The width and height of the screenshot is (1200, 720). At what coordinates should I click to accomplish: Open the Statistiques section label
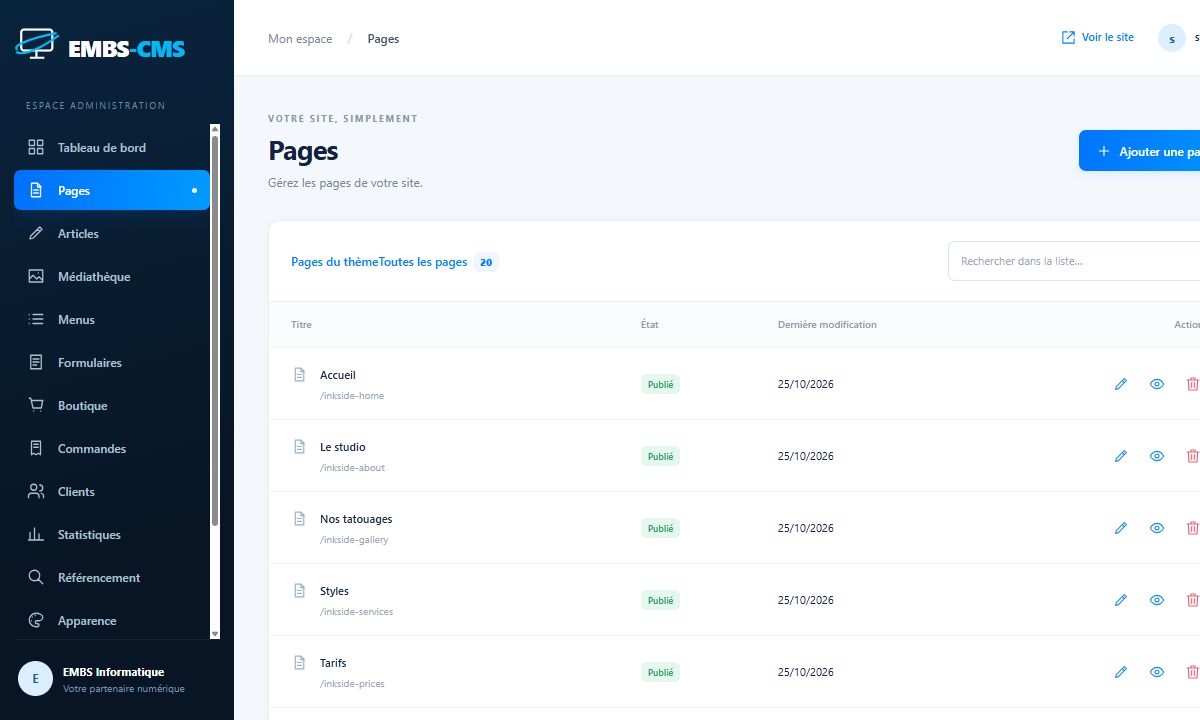[89, 534]
